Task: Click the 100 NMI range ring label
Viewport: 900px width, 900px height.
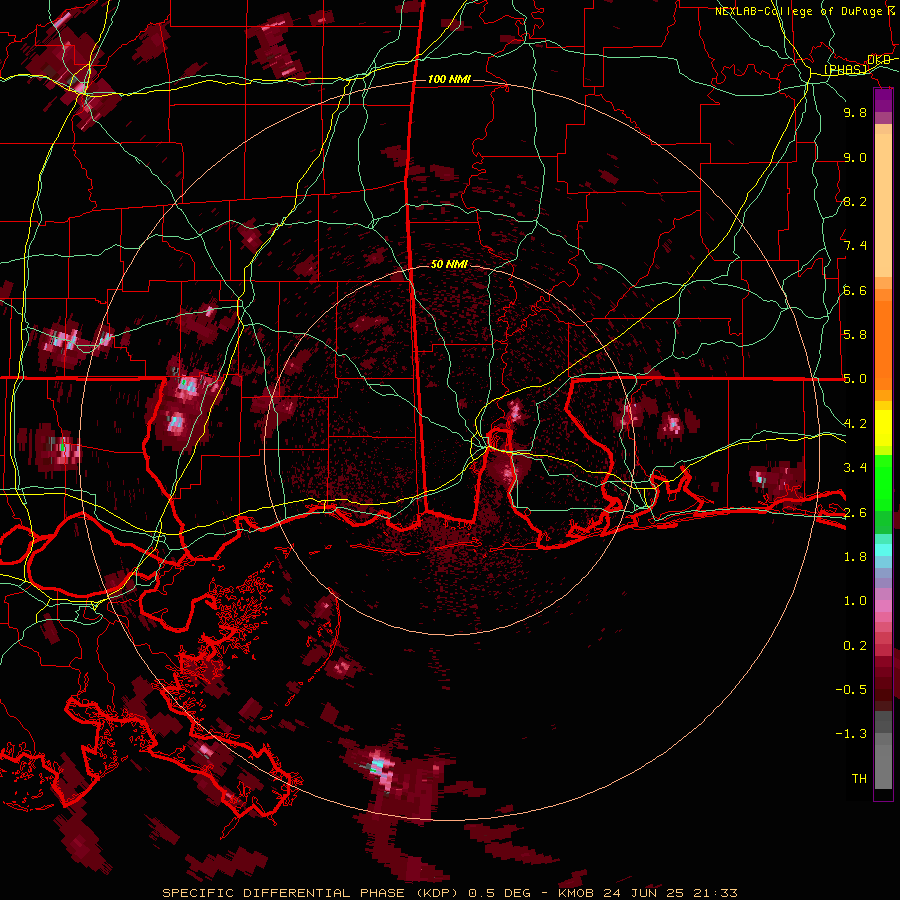Action: pos(449,79)
